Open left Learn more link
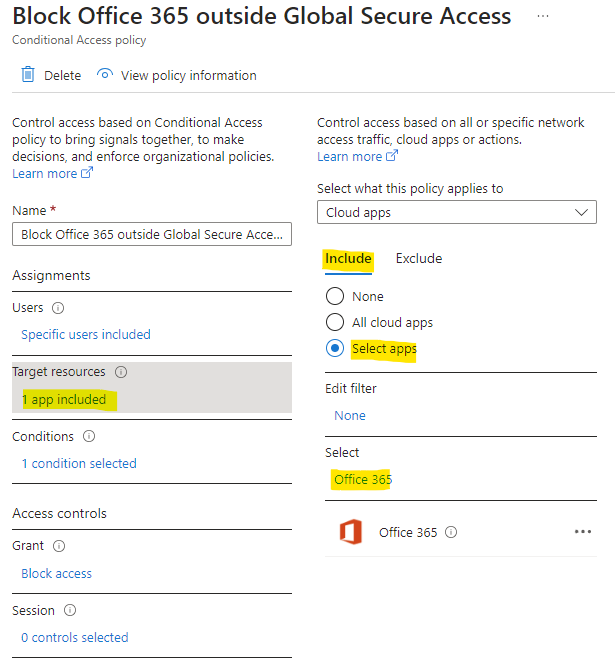615x664 pixels. click(44, 174)
